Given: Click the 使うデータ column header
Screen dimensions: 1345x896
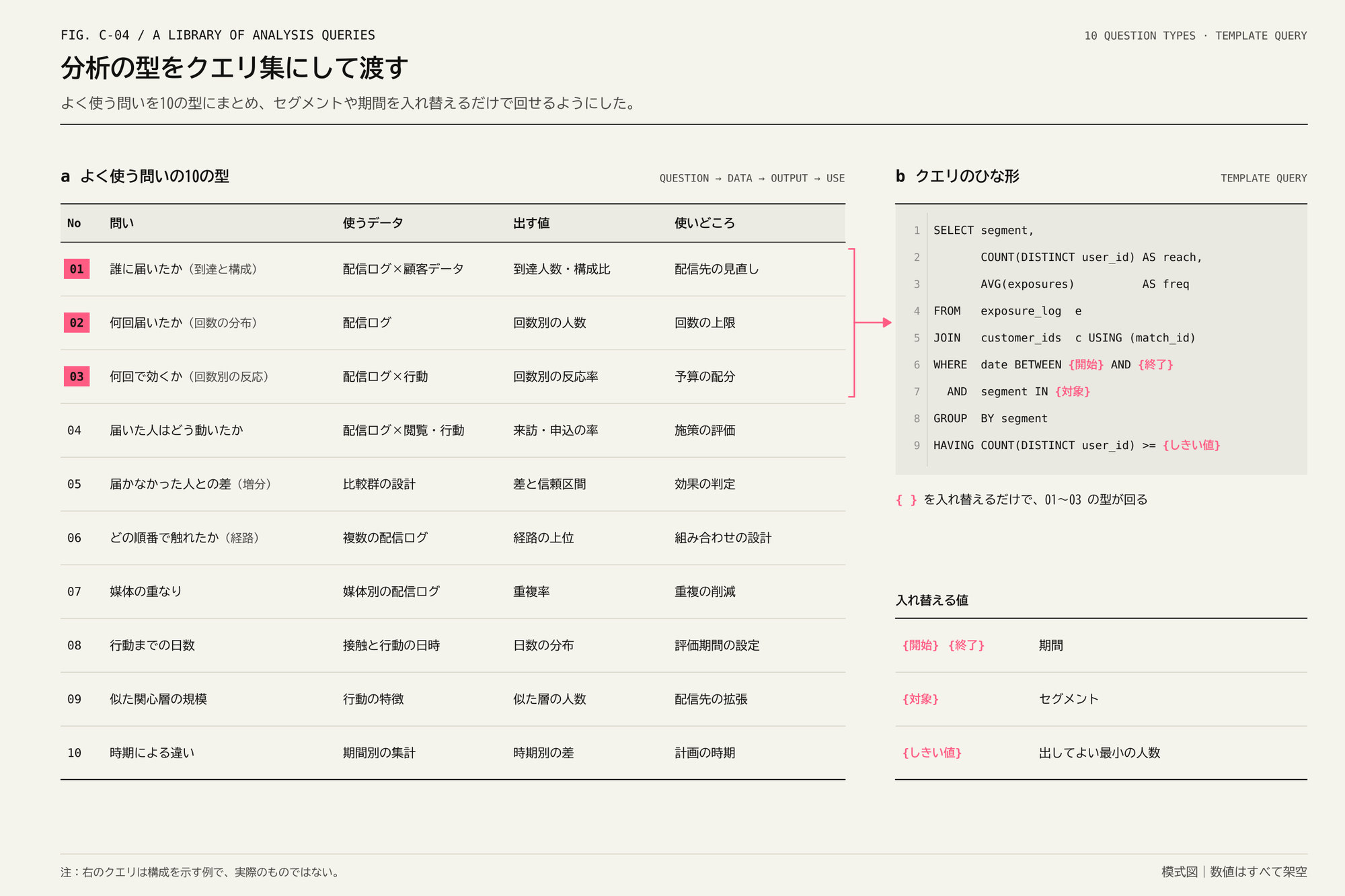Looking at the screenshot, I should pos(373,223).
